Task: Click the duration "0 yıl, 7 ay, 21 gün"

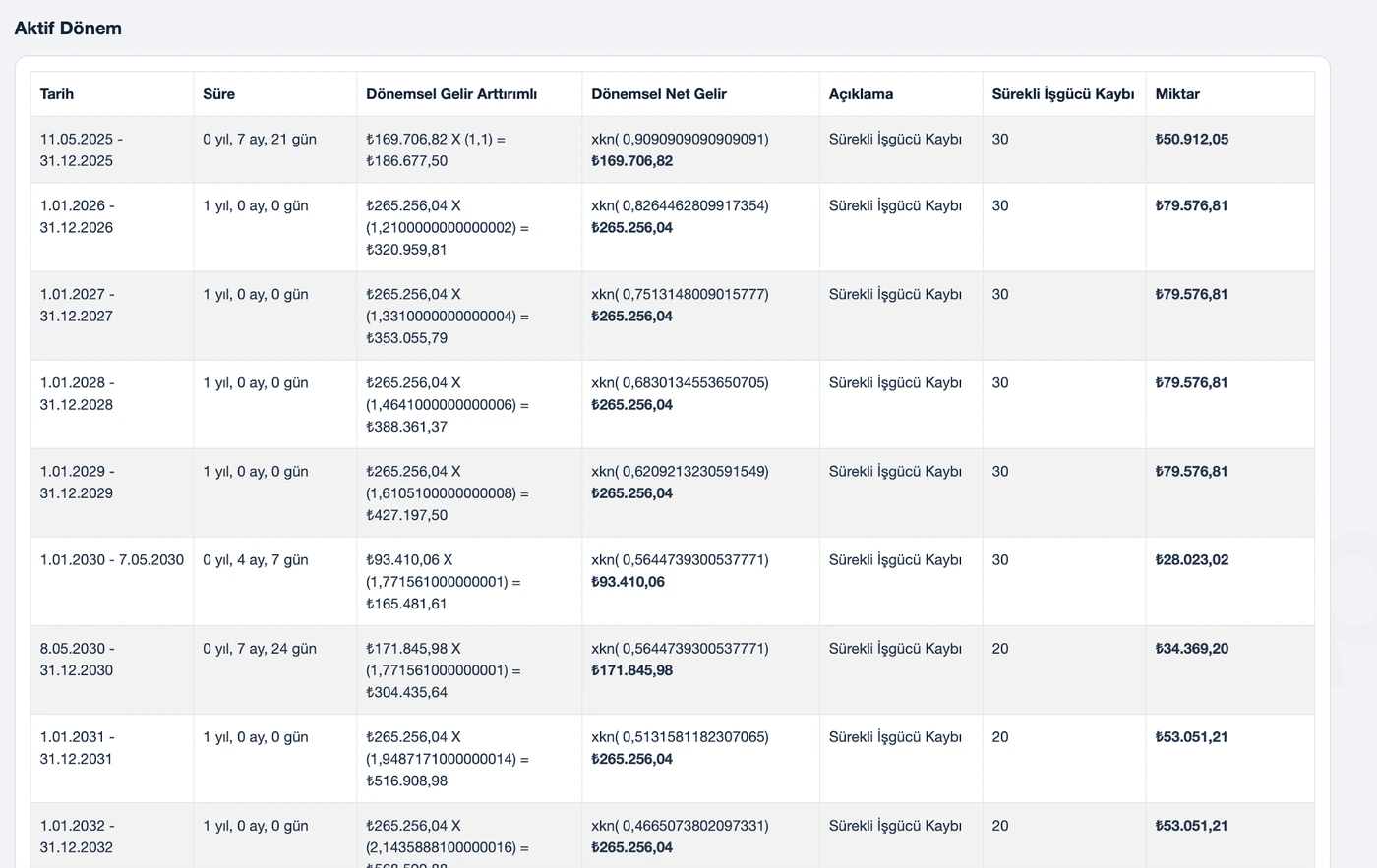Action: tap(260, 139)
